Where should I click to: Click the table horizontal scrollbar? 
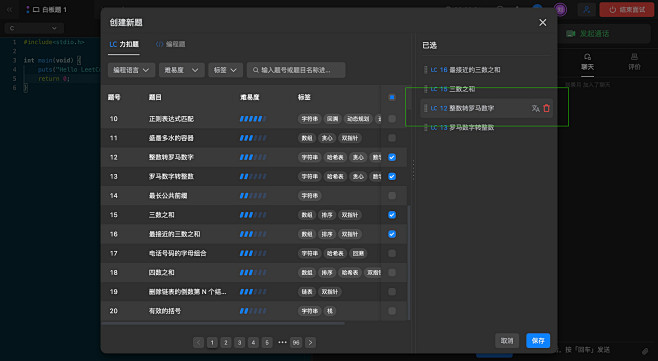point(223,324)
